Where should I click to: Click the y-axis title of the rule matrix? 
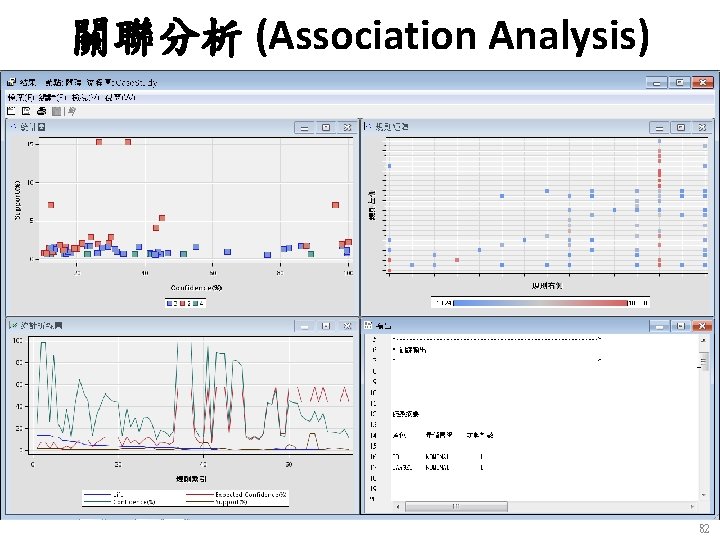371,205
